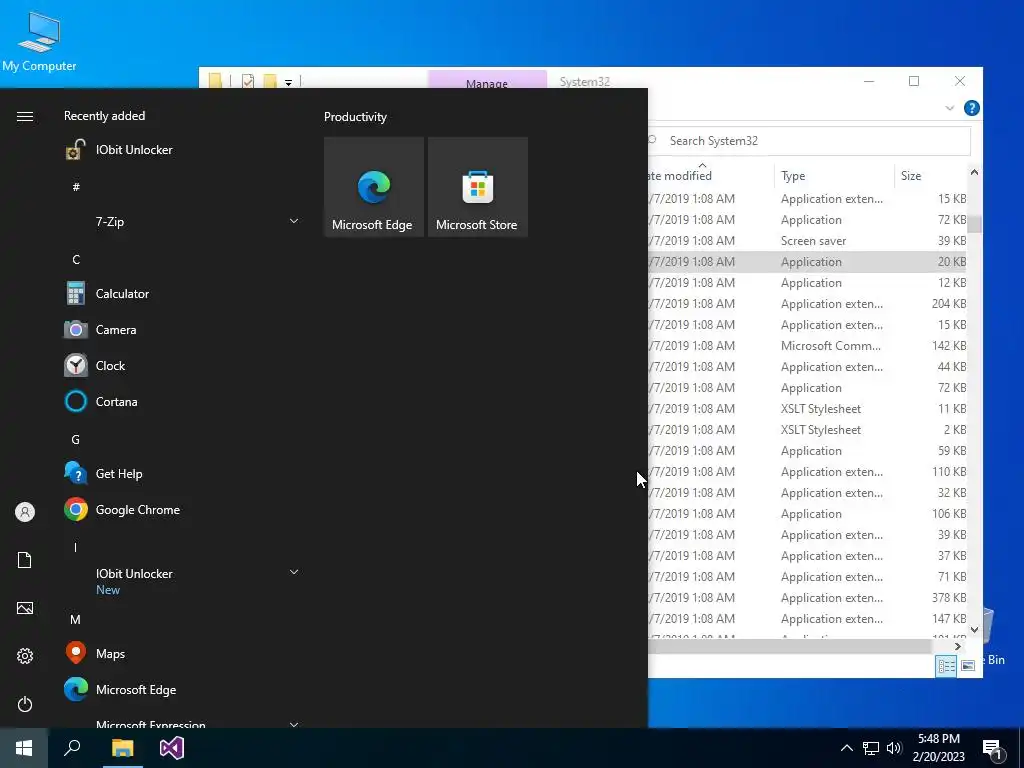Select the 59 KB Application row

pyautogui.click(x=807, y=451)
